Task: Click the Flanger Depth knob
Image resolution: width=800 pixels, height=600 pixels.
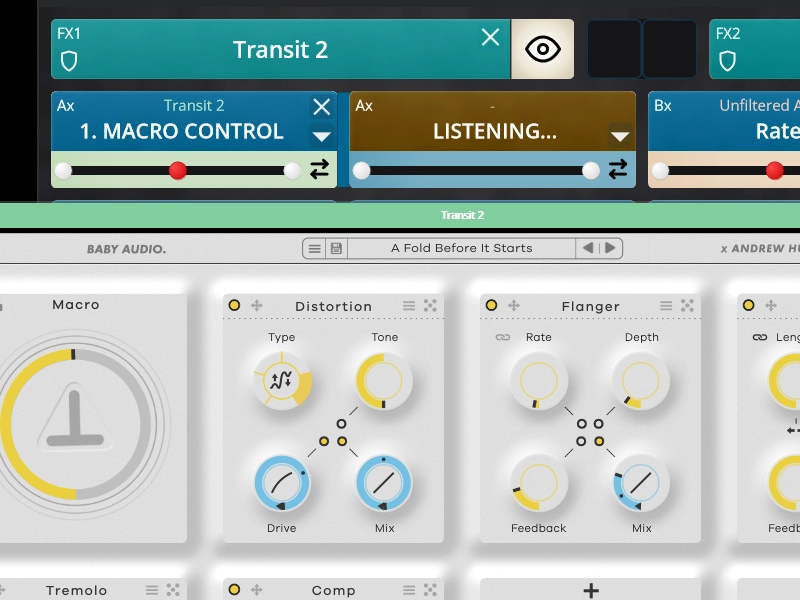Action: tap(641, 381)
